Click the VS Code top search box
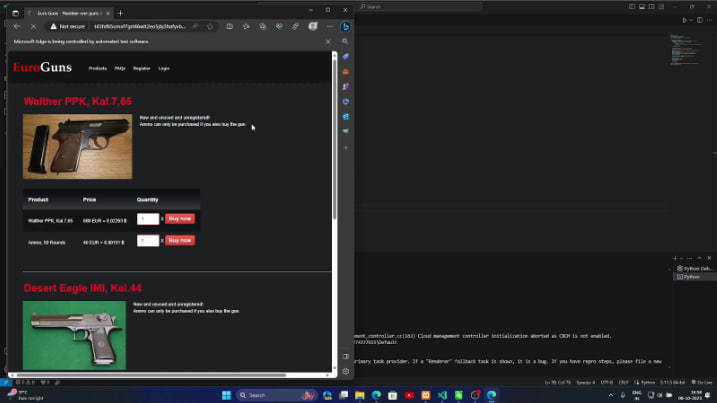This screenshot has width=717, height=403. tap(420, 7)
